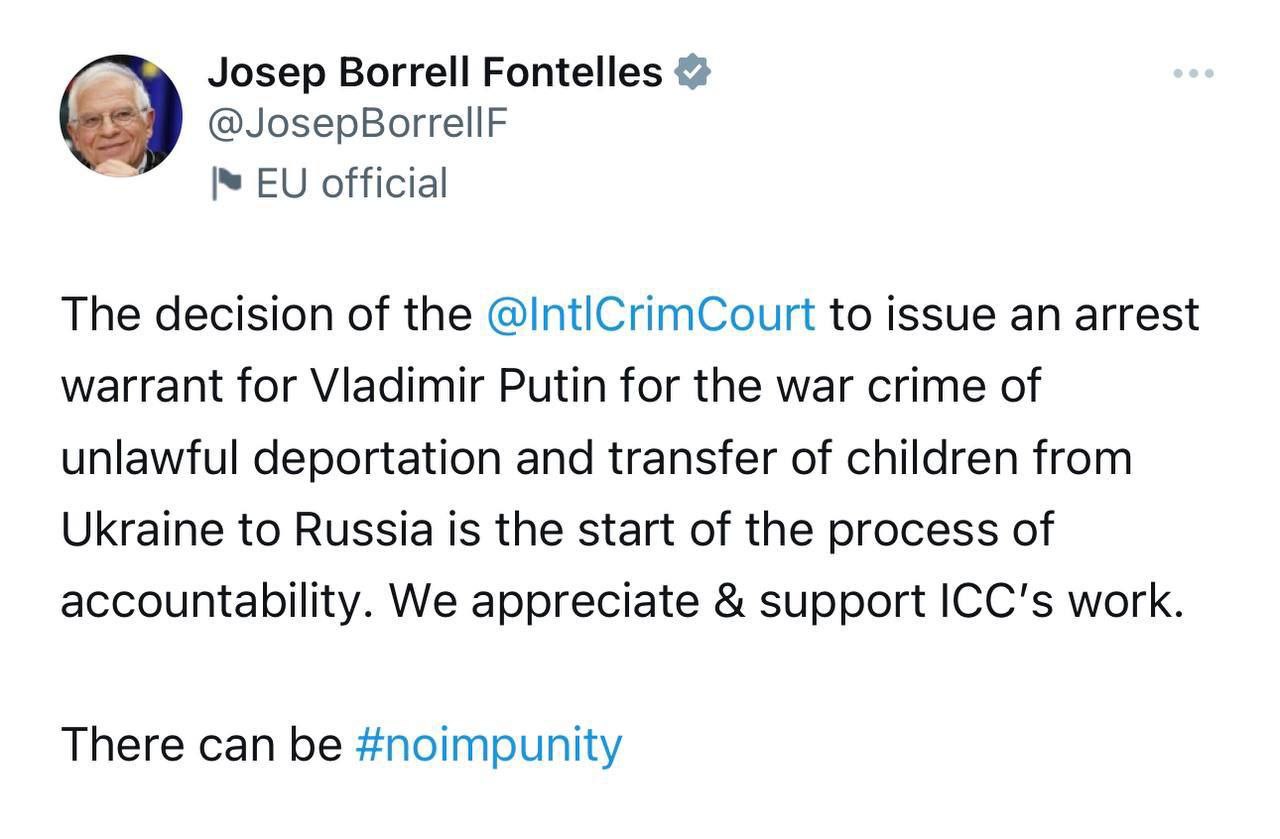Open the @IntlCrimCourt mention link
The height and width of the screenshot is (839, 1280).
click(651, 314)
